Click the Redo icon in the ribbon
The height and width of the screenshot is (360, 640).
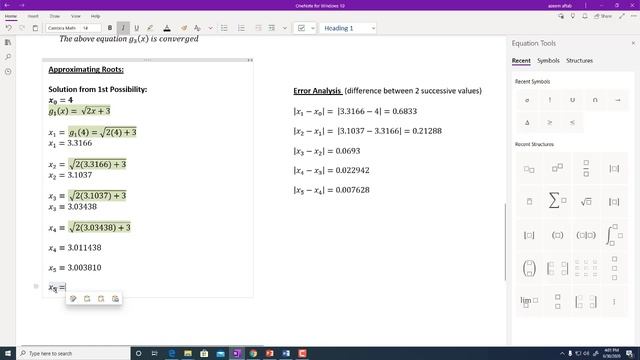(x=22, y=28)
